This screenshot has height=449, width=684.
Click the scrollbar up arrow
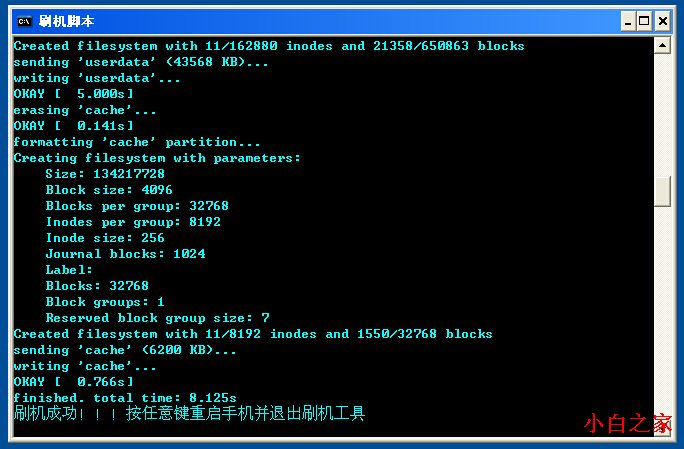[x=662, y=45]
